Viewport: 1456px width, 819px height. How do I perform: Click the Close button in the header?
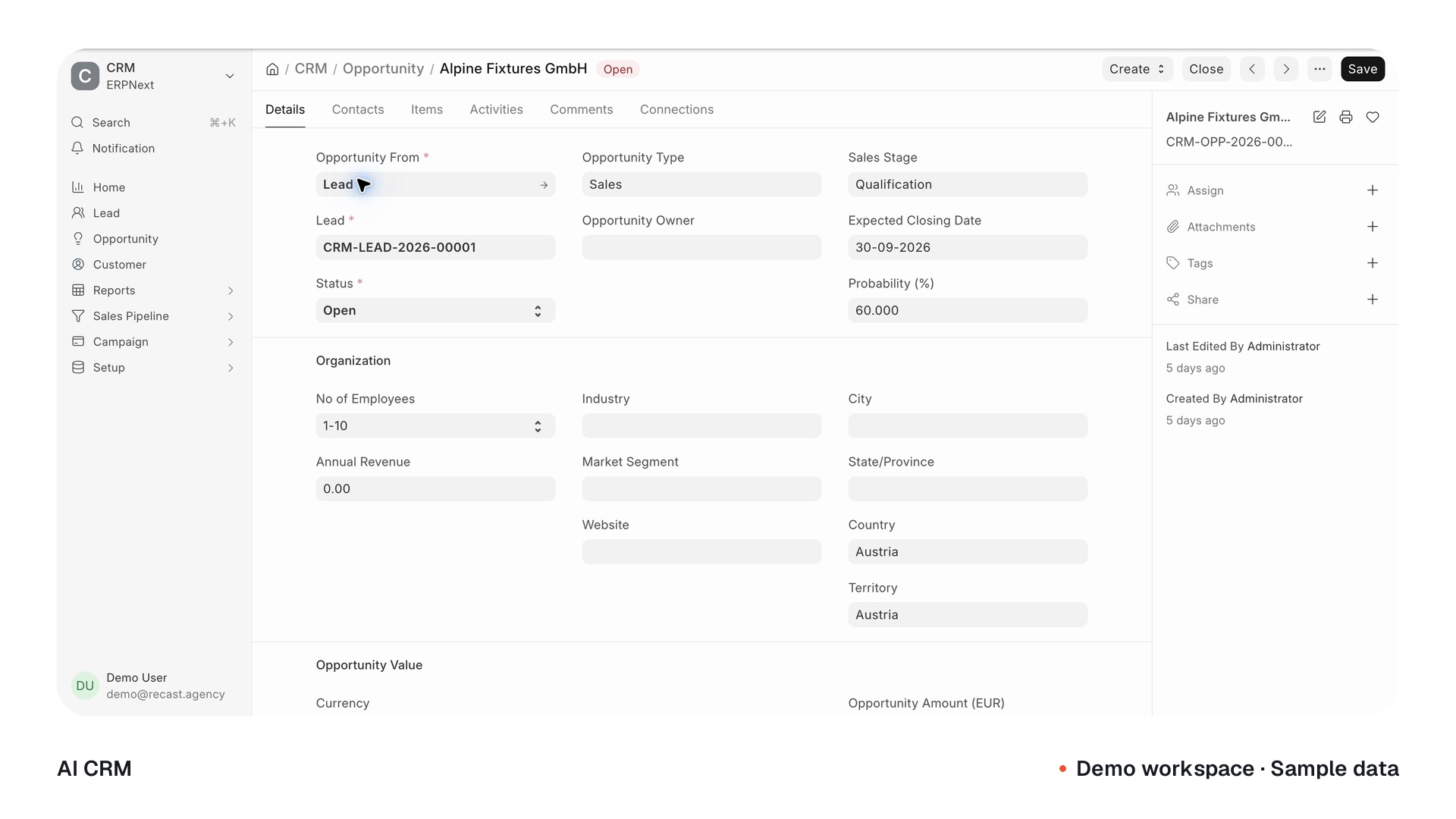1207,69
